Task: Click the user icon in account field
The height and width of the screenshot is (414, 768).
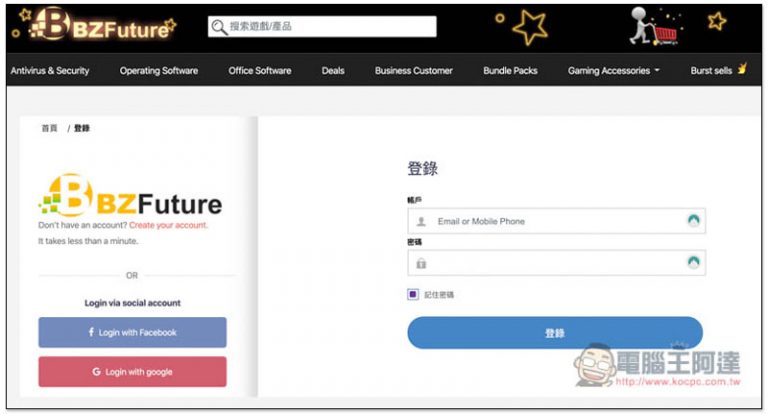Action: (x=421, y=221)
